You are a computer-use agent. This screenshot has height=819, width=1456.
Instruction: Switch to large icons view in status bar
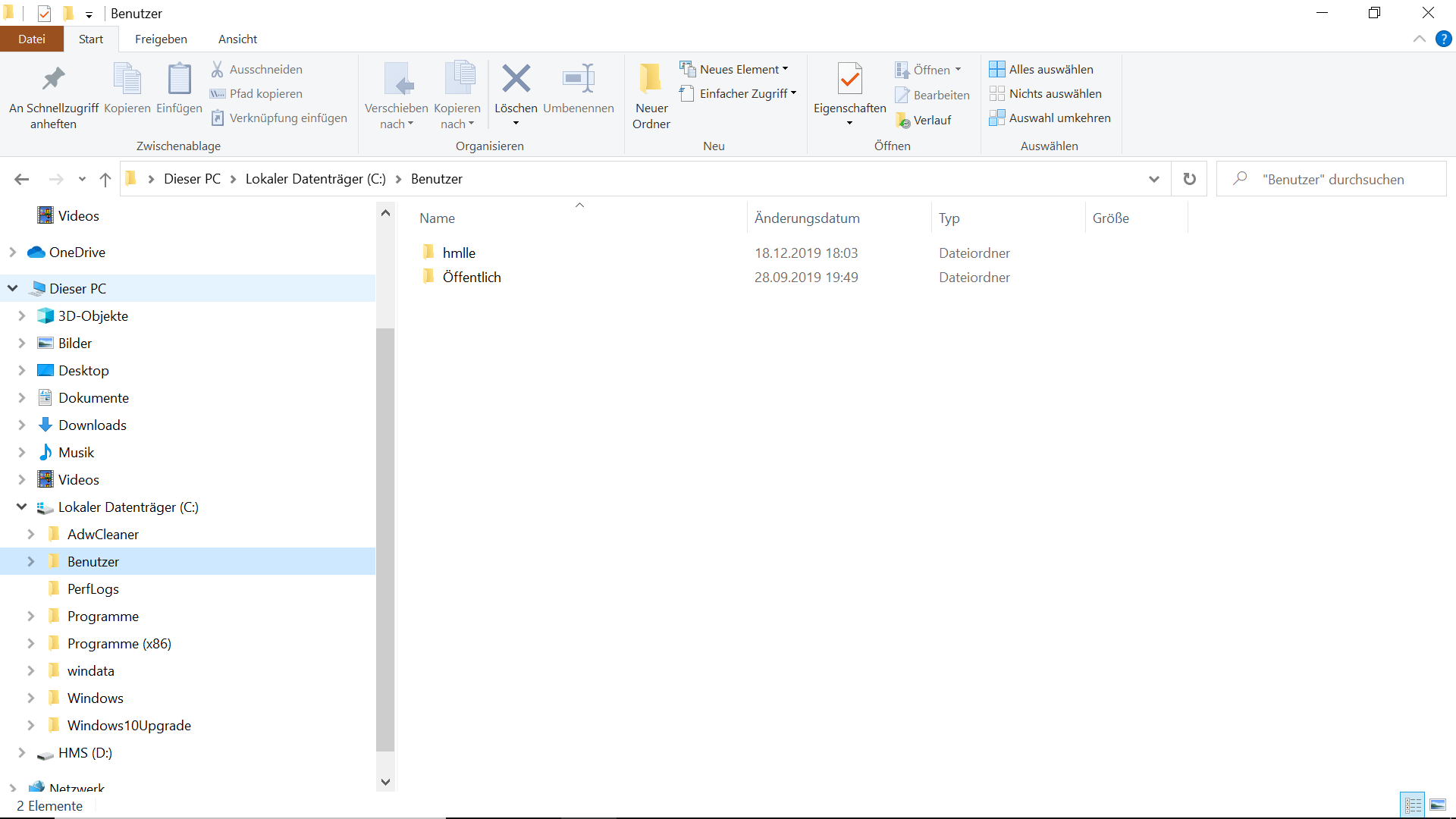pos(1438,805)
